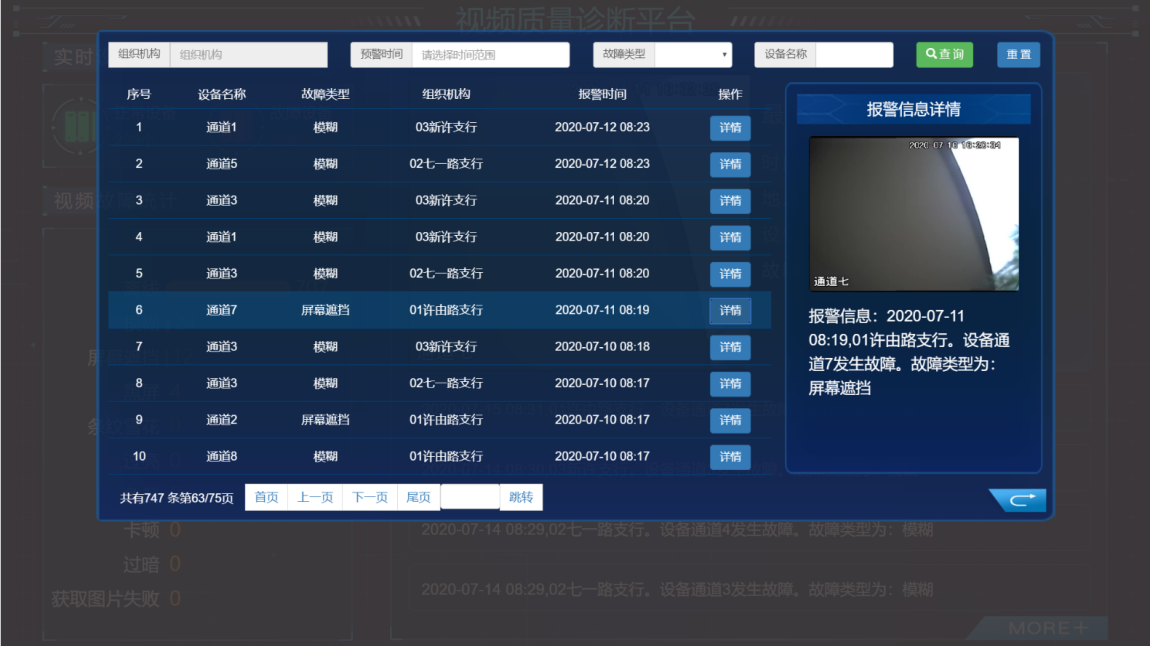Click the alarm snapshot image of 通道七

pos(914,214)
